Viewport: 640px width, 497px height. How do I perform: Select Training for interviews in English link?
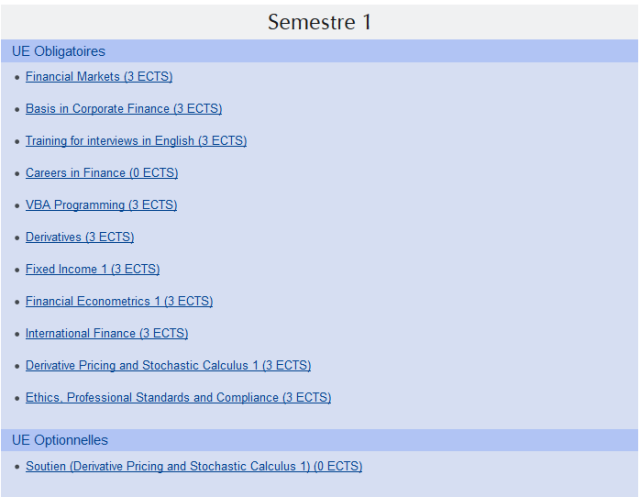tap(136, 141)
